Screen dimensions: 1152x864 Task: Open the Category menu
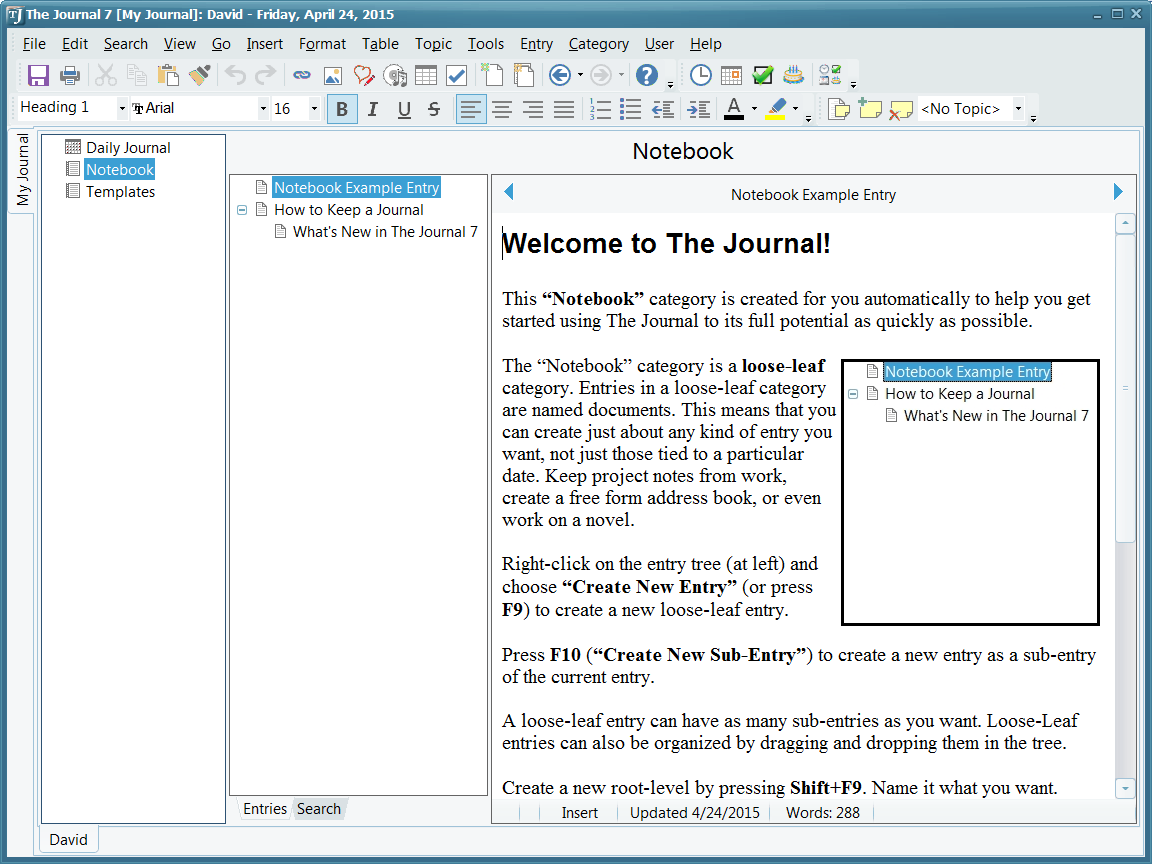pyautogui.click(x=598, y=44)
